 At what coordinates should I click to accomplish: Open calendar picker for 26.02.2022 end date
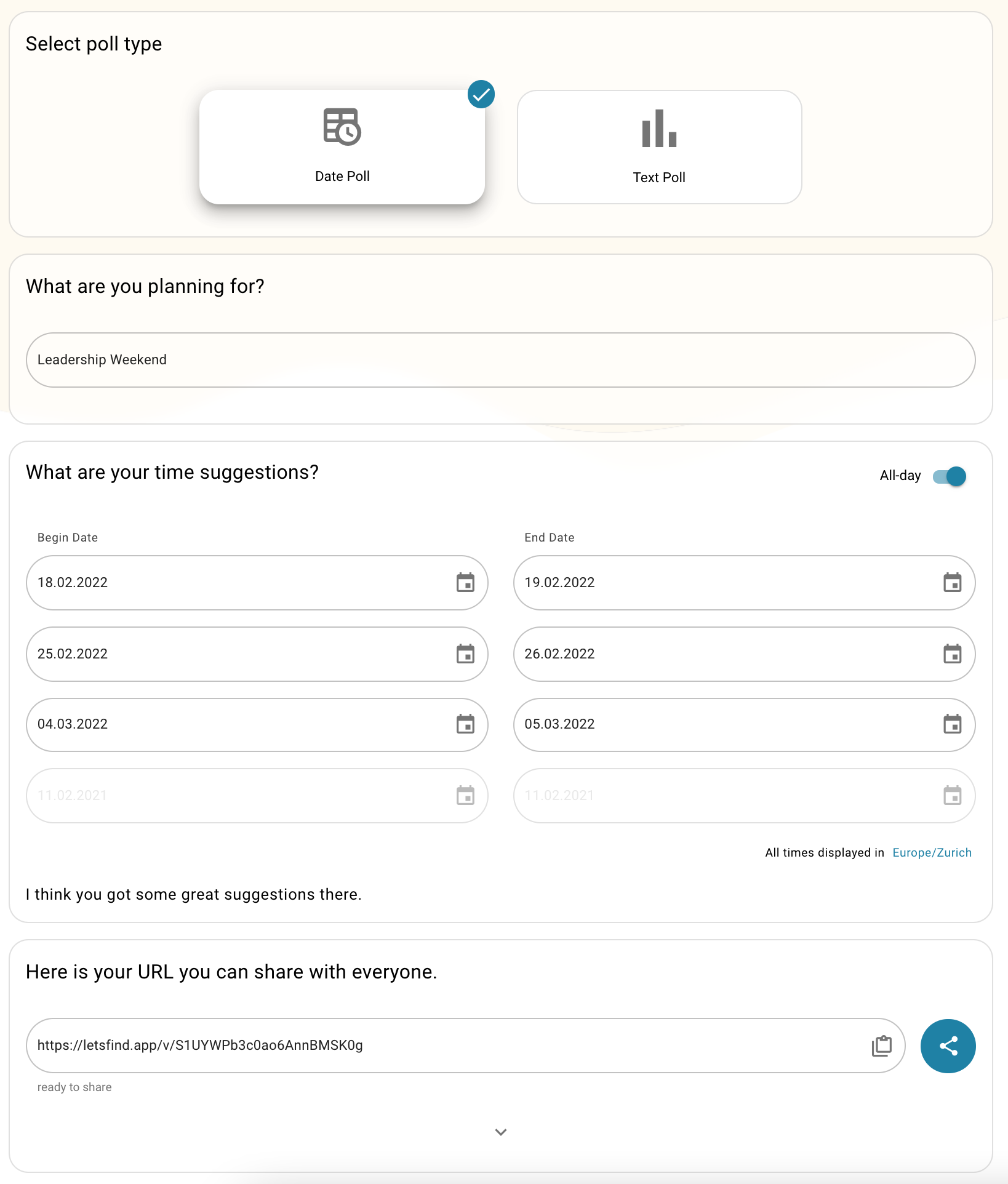point(952,654)
